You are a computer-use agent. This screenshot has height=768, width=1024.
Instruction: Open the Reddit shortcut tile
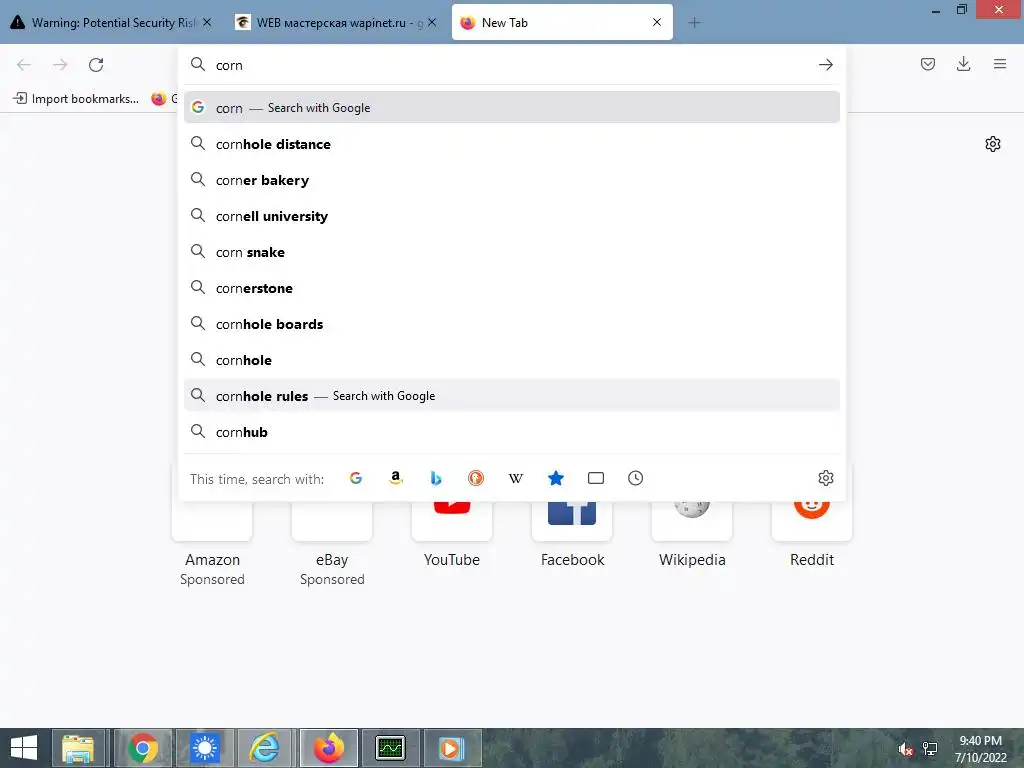812,536
